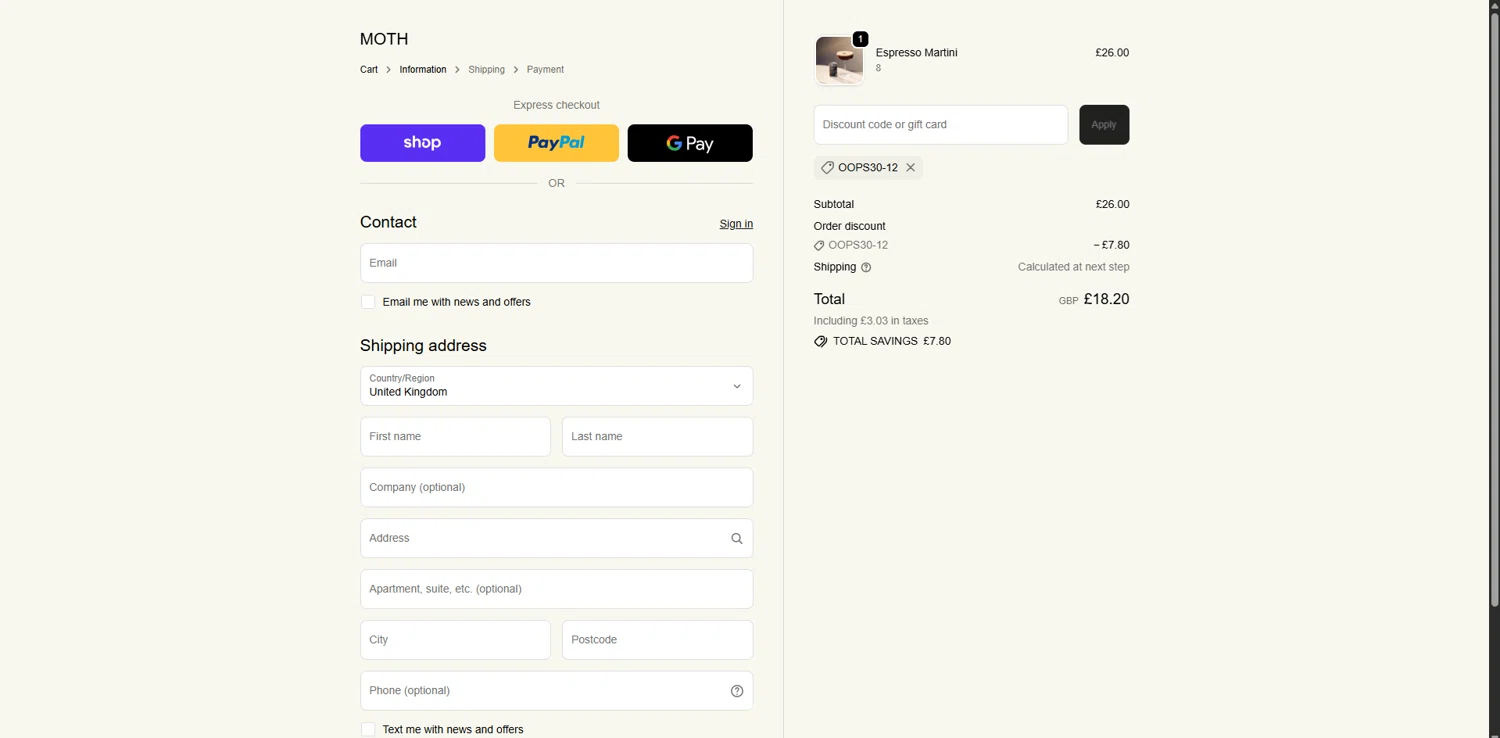The height and width of the screenshot is (738, 1500).
Task: Remove the OOPS30-12 discount code
Action: (x=911, y=168)
